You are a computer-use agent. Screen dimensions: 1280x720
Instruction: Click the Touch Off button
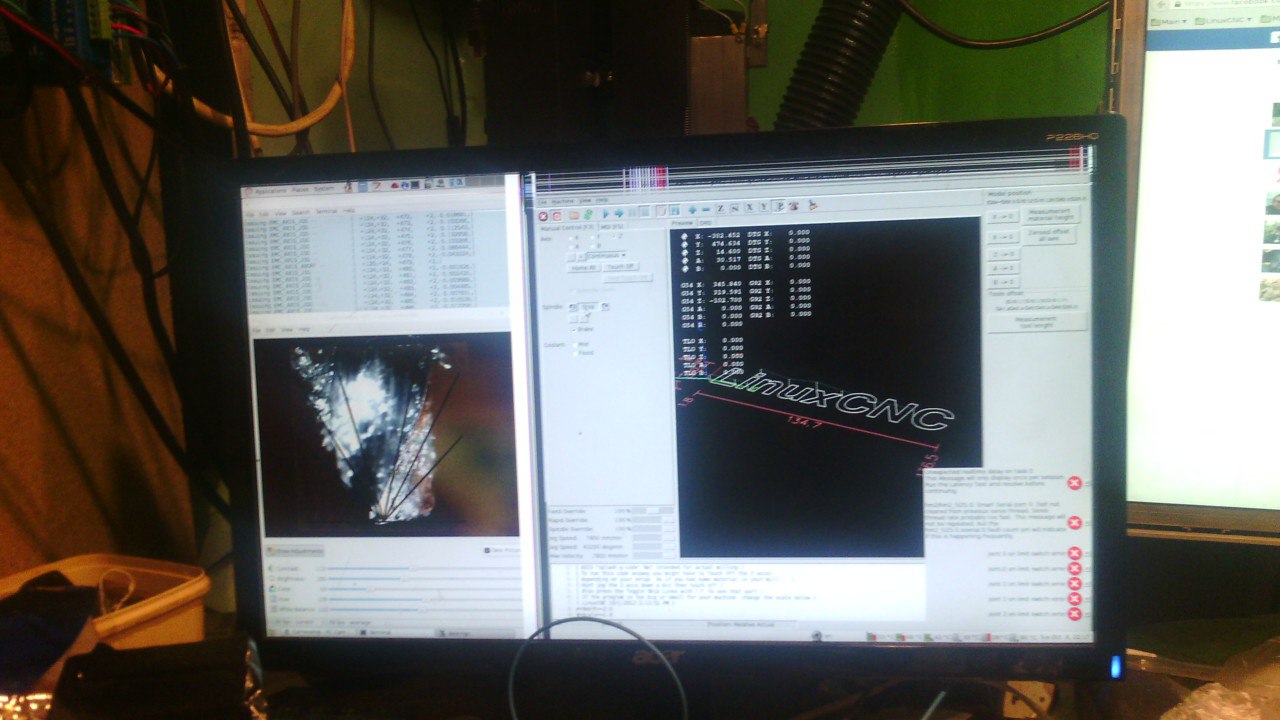coord(621,267)
